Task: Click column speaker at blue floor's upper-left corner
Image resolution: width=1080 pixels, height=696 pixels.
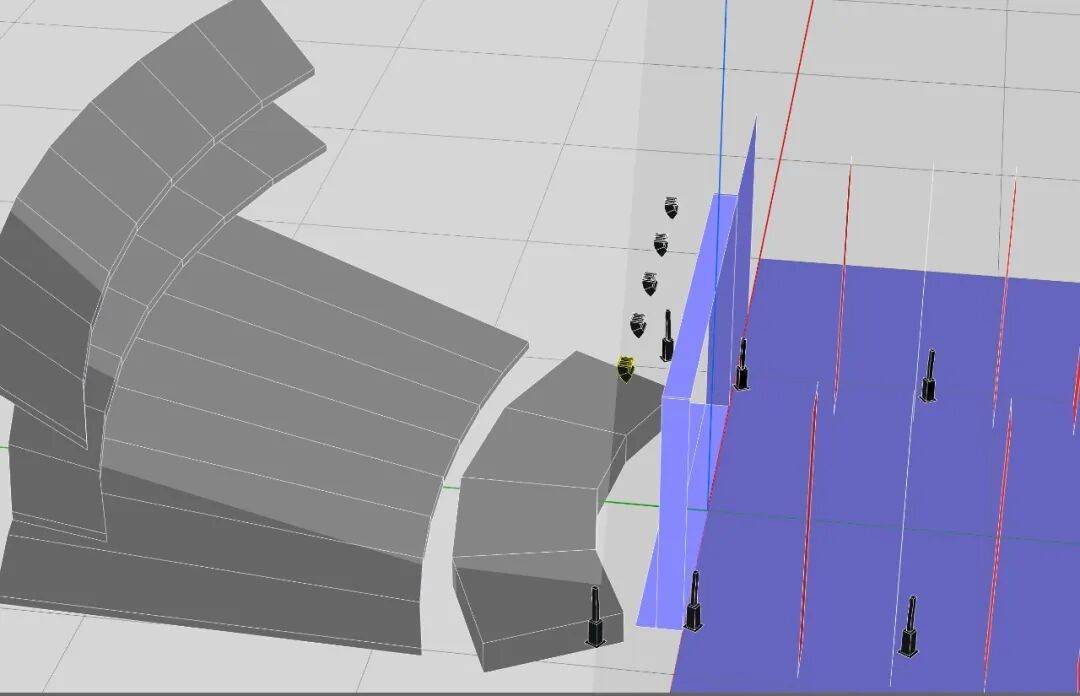Action: pos(742,365)
